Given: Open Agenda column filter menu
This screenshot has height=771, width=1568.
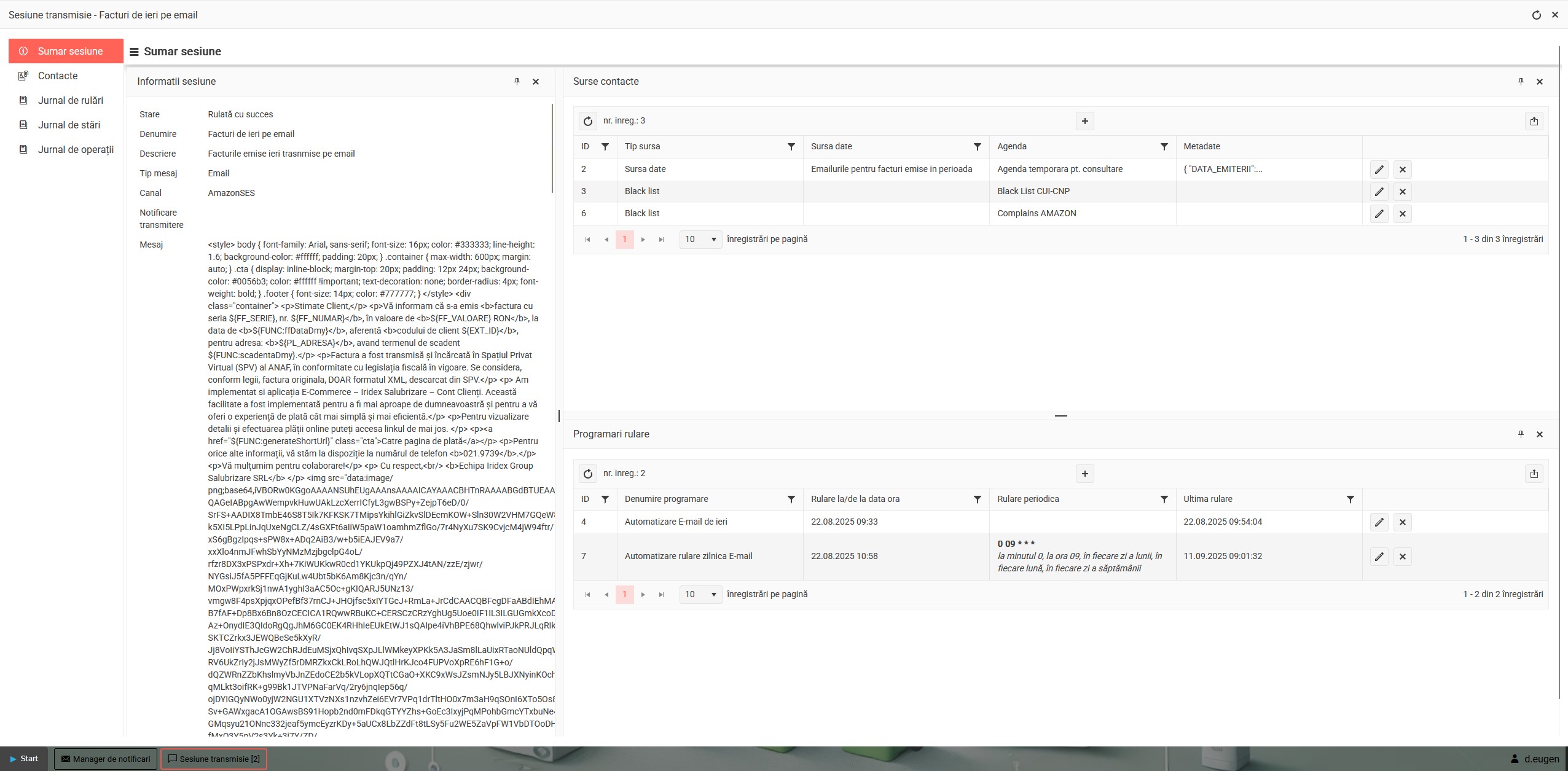Looking at the screenshot, I should tap(1163, 147).
